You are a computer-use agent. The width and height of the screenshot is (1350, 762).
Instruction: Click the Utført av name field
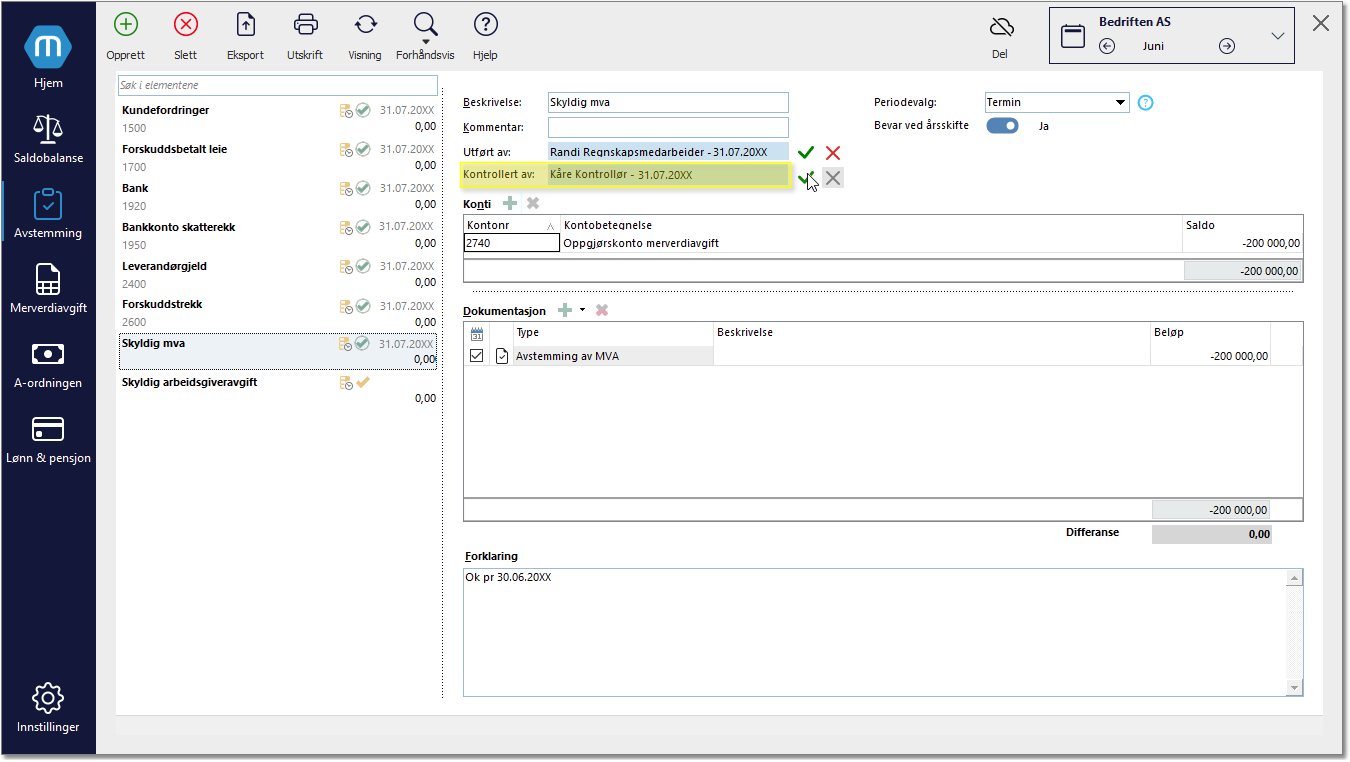[668, 152]
